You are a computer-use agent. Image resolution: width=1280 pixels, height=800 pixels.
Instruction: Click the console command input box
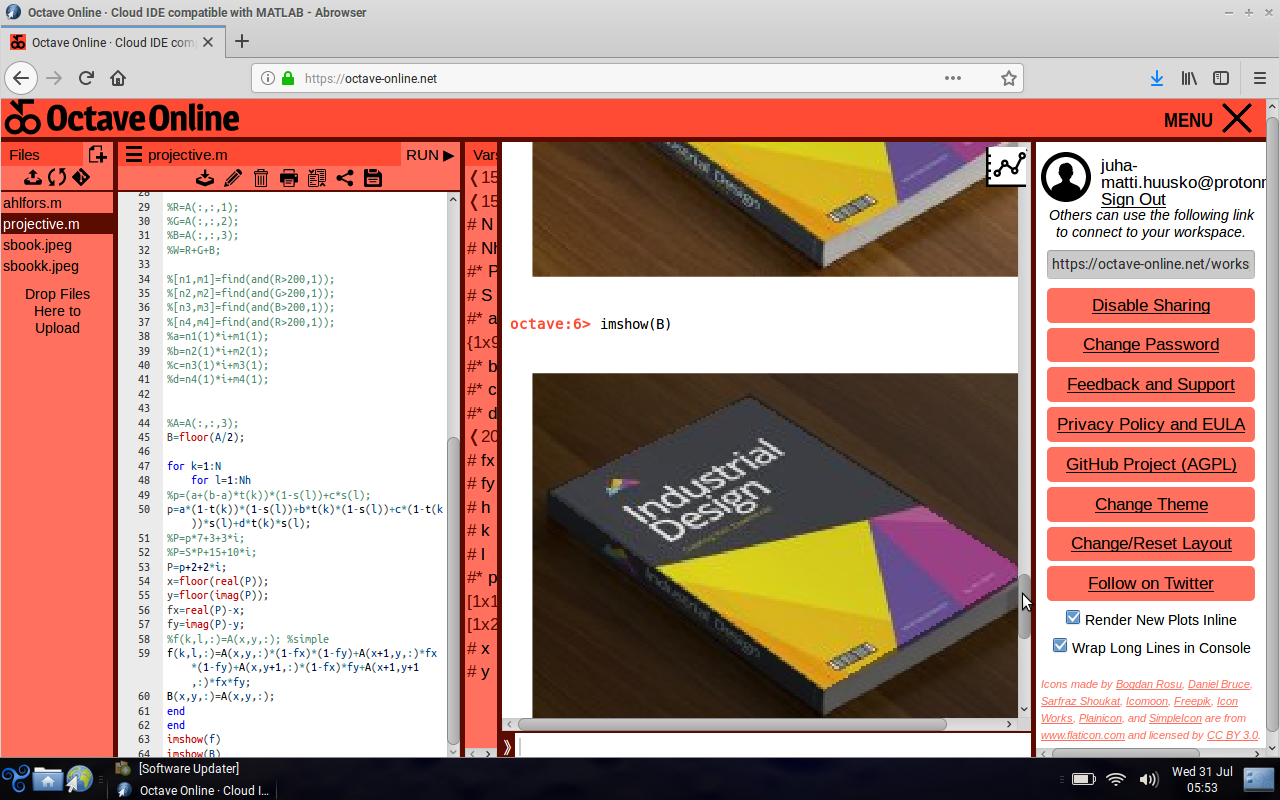[x=773, y=746]
